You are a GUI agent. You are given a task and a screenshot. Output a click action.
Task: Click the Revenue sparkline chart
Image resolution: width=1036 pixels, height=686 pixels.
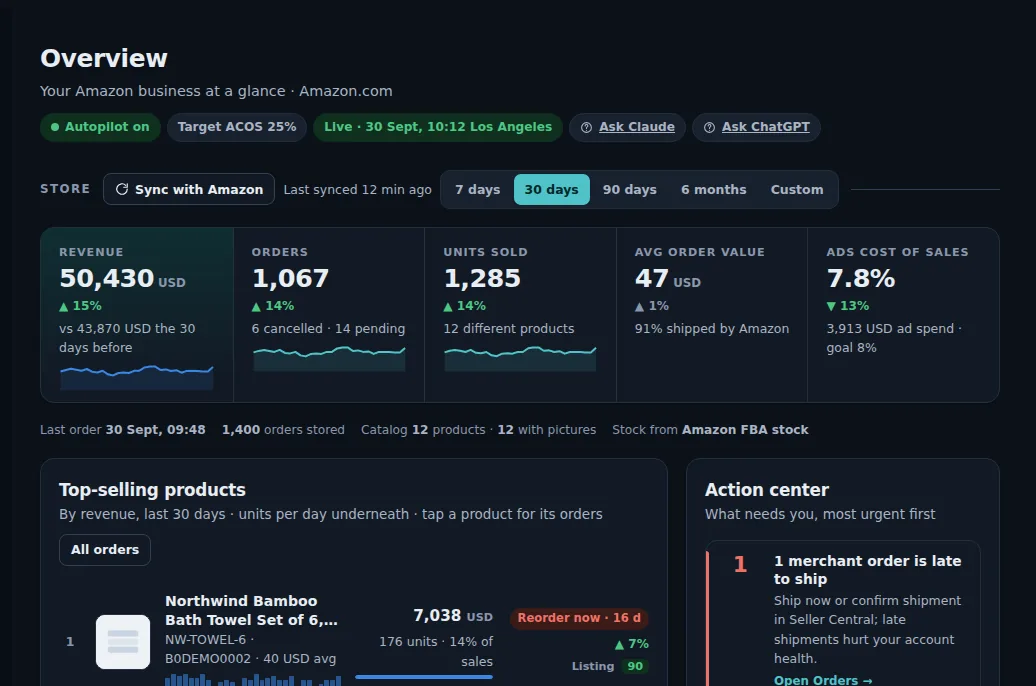coord(137,377)
